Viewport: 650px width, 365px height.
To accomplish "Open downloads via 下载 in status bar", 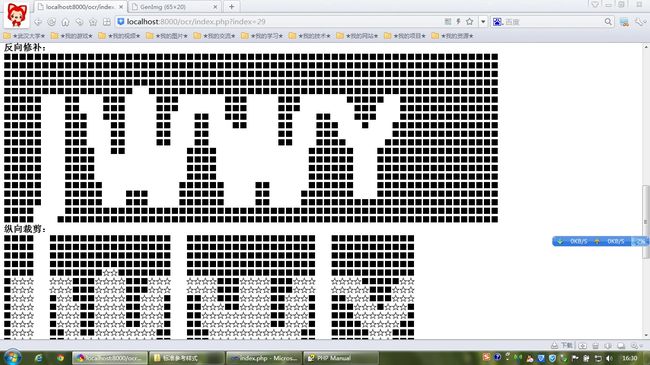I will (562, 345).
